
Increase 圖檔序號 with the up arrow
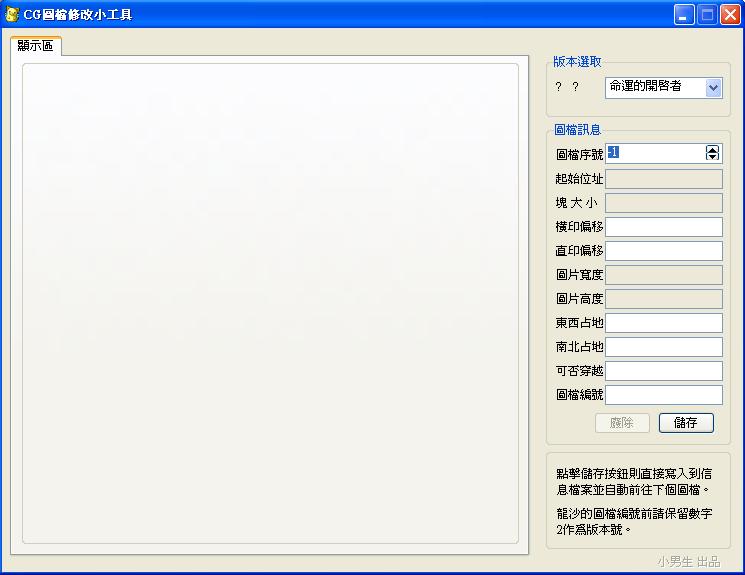click(712, 149)
